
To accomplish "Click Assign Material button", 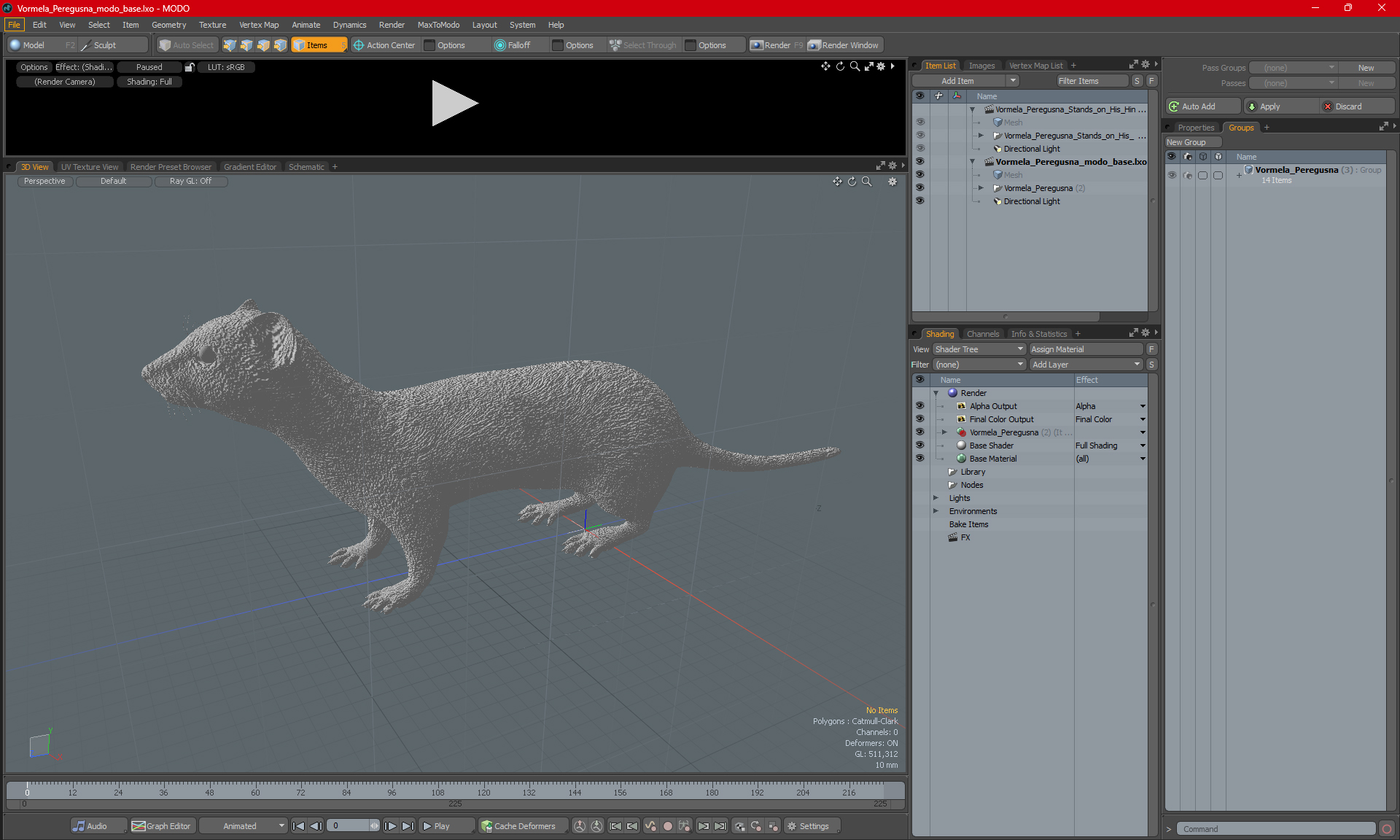I will click(x=1086, y=349).
